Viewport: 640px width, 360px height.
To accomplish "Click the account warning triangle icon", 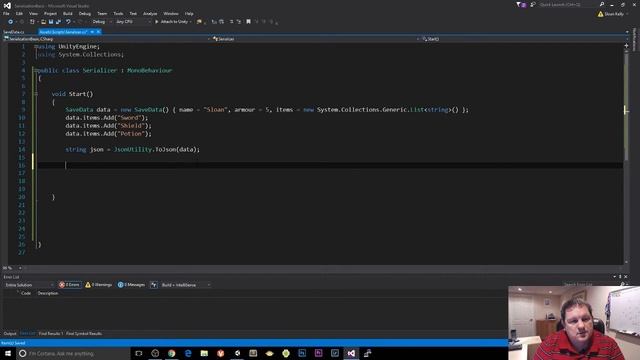I will click(600, 14).
